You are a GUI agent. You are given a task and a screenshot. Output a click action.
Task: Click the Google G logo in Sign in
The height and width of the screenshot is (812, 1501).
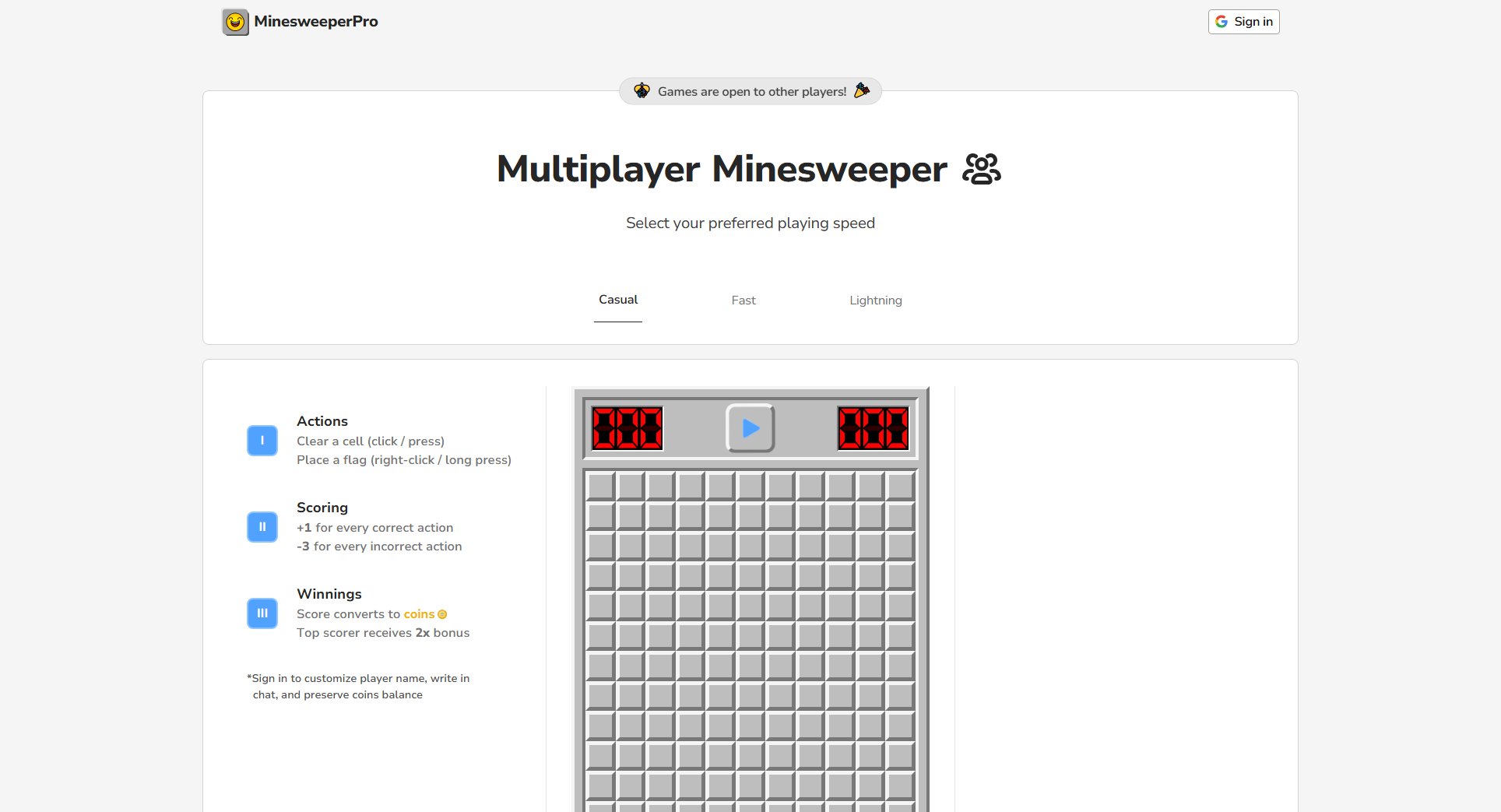tap(1222, 22)
